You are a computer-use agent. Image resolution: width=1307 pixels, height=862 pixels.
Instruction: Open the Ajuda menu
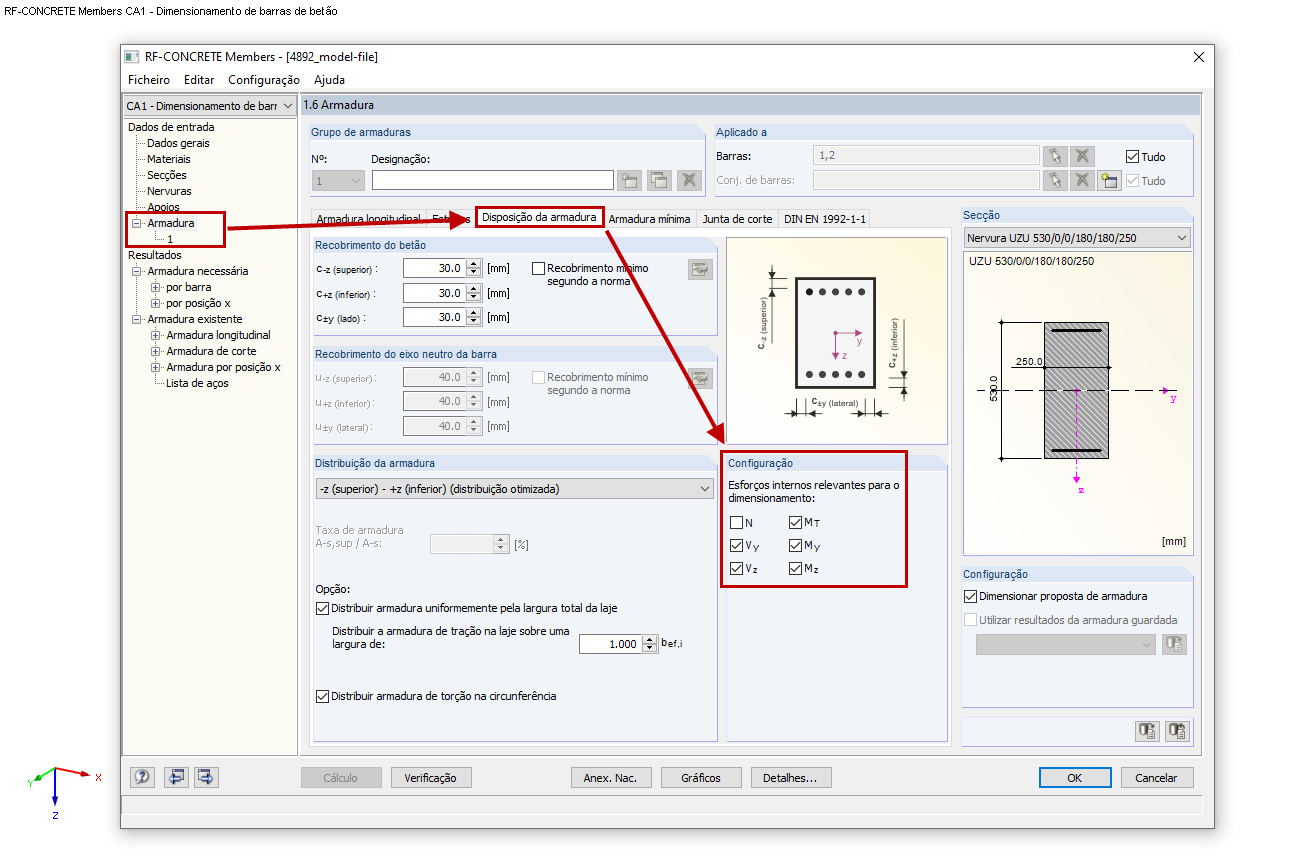330,80
